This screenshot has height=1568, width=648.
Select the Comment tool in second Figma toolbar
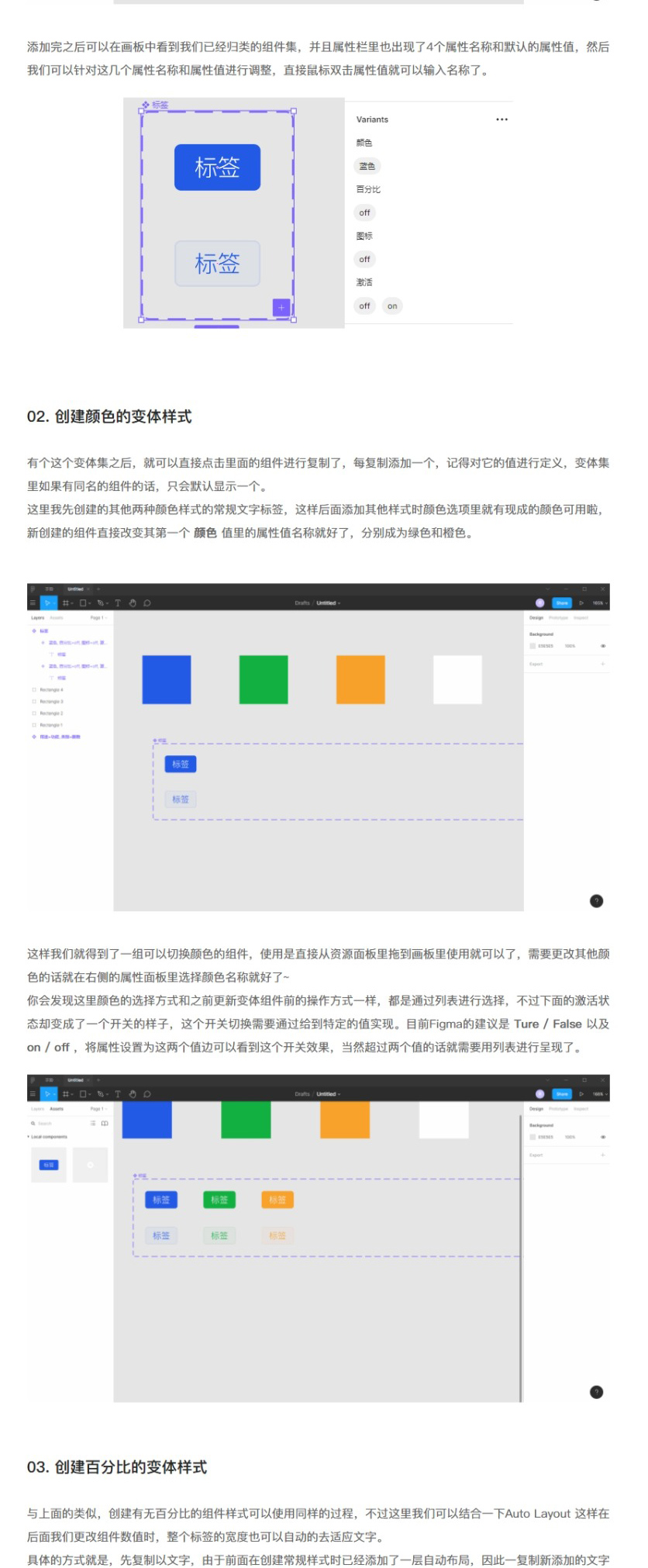point(147,1094)
